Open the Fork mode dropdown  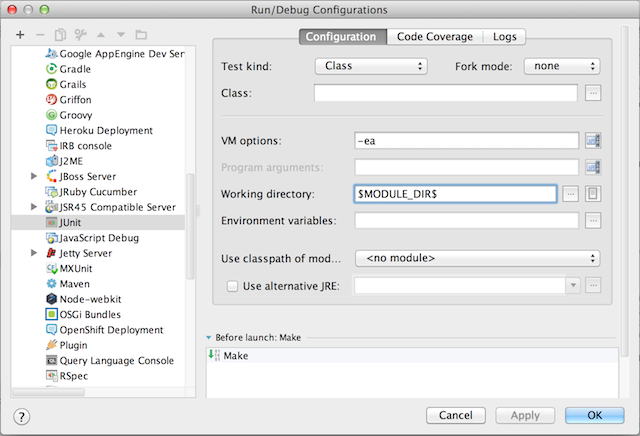(562, 66)
